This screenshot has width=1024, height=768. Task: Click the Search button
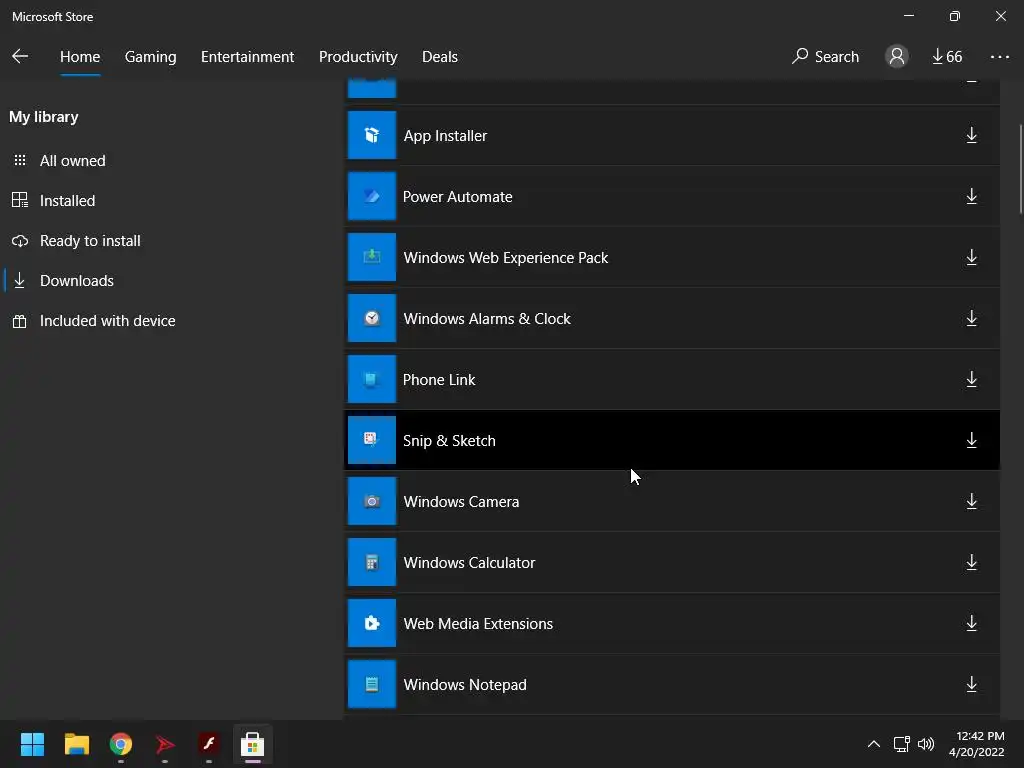[825, 57]
